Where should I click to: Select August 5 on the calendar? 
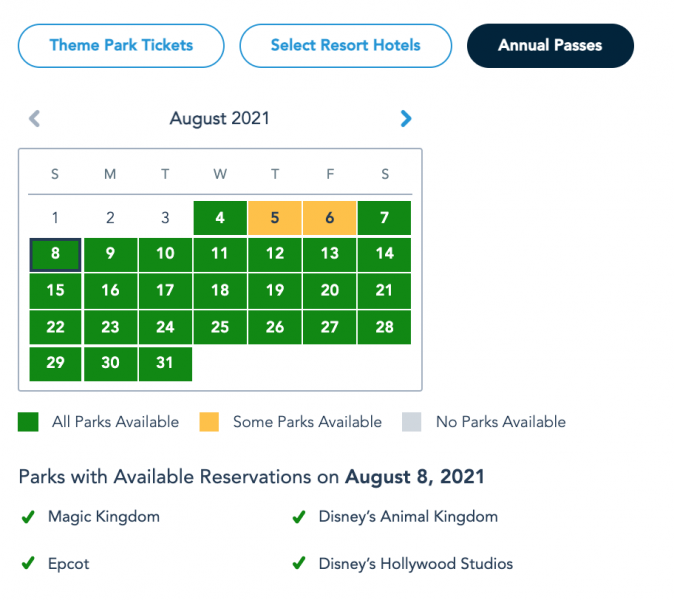[x=275, y=218]
